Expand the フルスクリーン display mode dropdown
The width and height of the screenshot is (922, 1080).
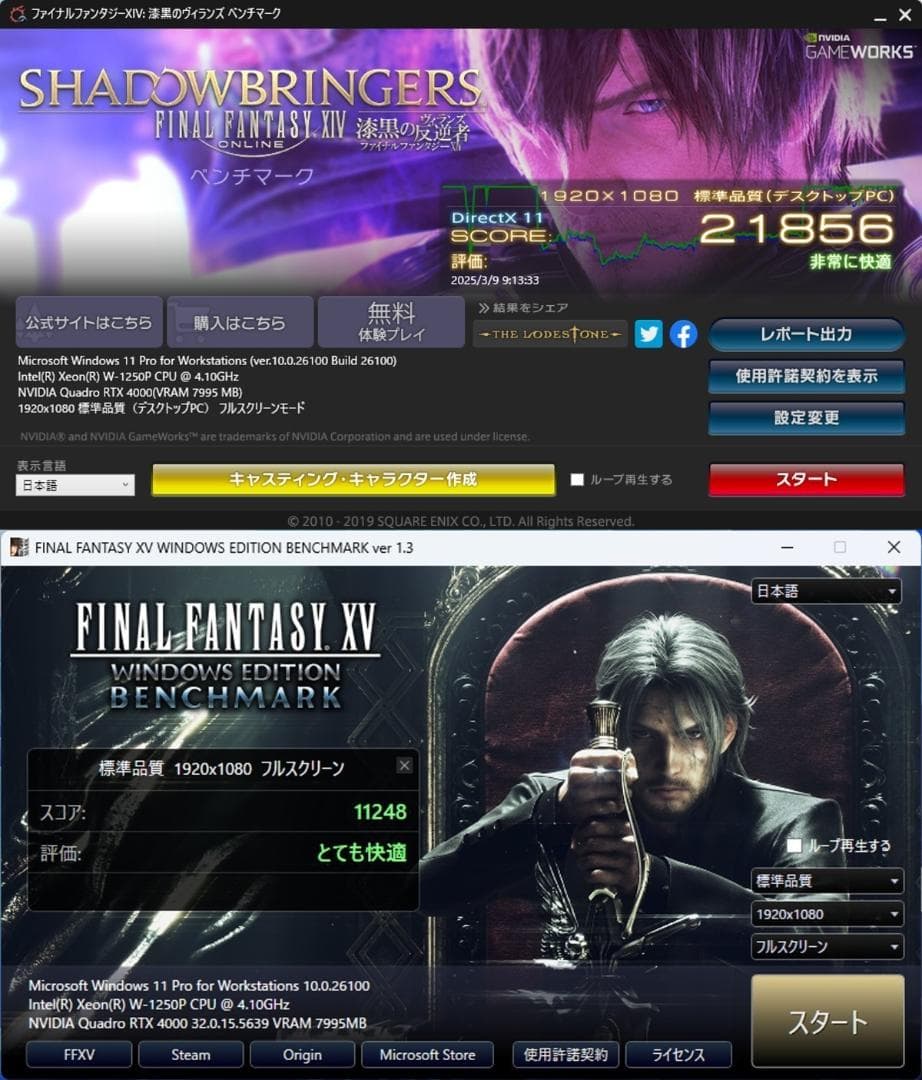tap(826, 946)
